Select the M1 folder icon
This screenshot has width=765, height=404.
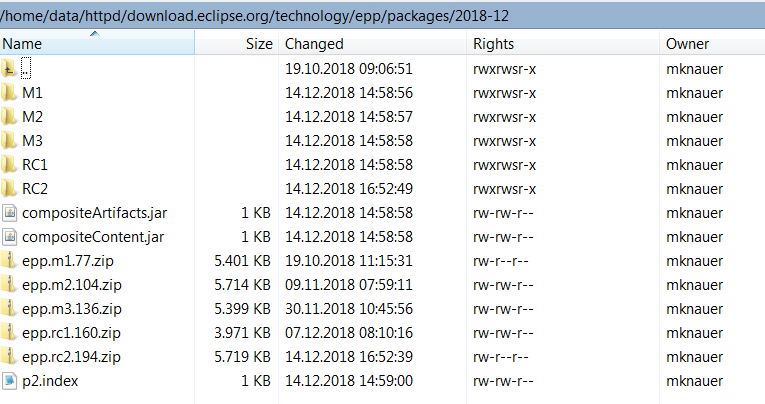coord(10,93)
